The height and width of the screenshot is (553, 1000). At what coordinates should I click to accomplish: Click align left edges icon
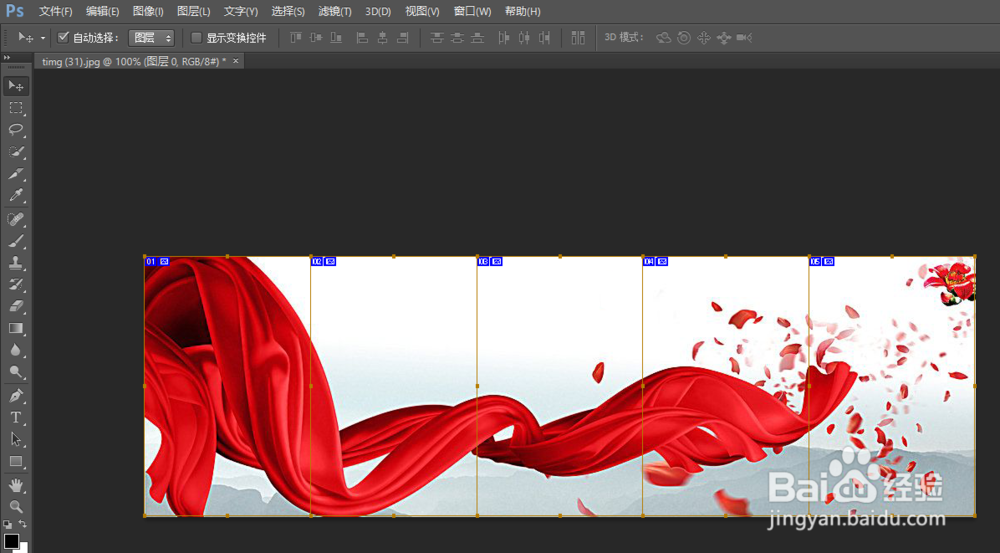pyautogui.click(x=362, y=38)
